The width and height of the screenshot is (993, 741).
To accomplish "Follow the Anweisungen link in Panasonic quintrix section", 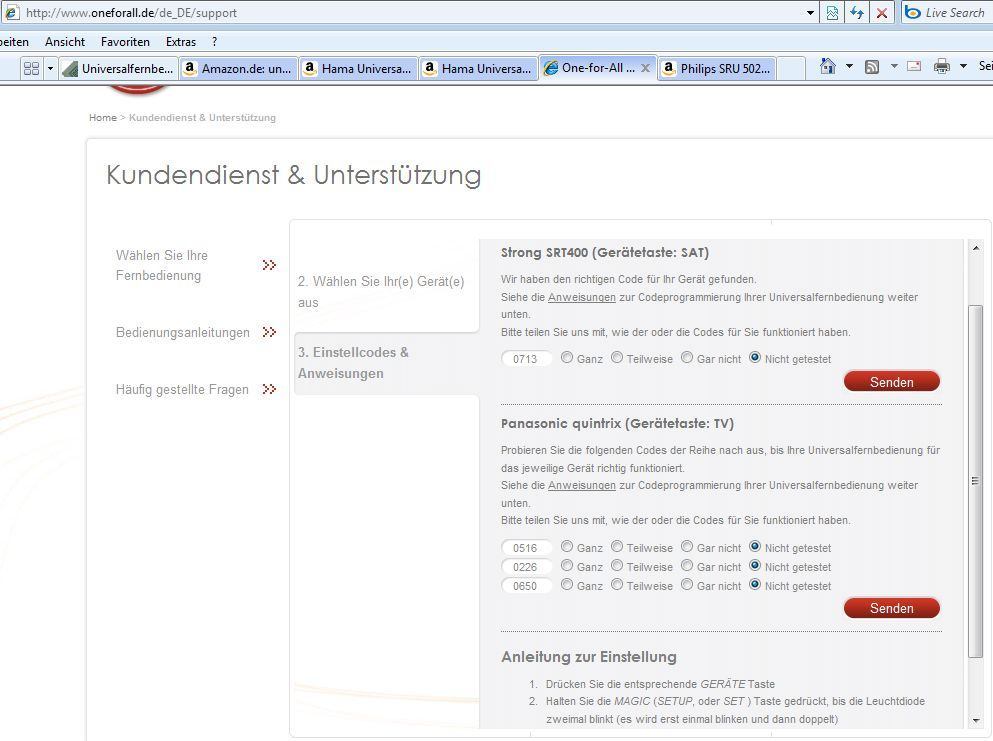I will 581,485.
